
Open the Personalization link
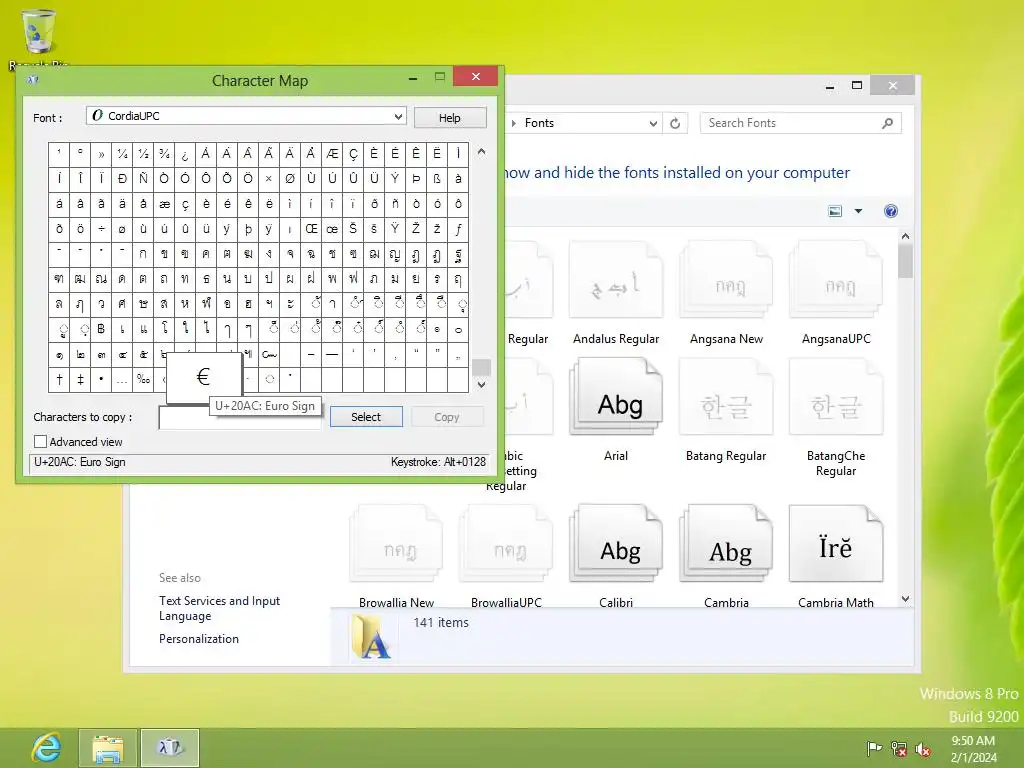(x=199, y=639)
